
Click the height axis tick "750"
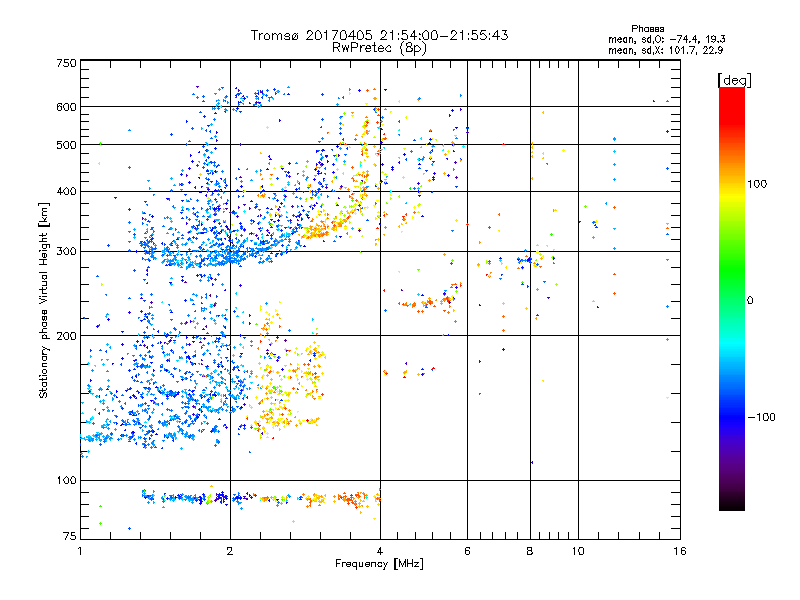66,63
